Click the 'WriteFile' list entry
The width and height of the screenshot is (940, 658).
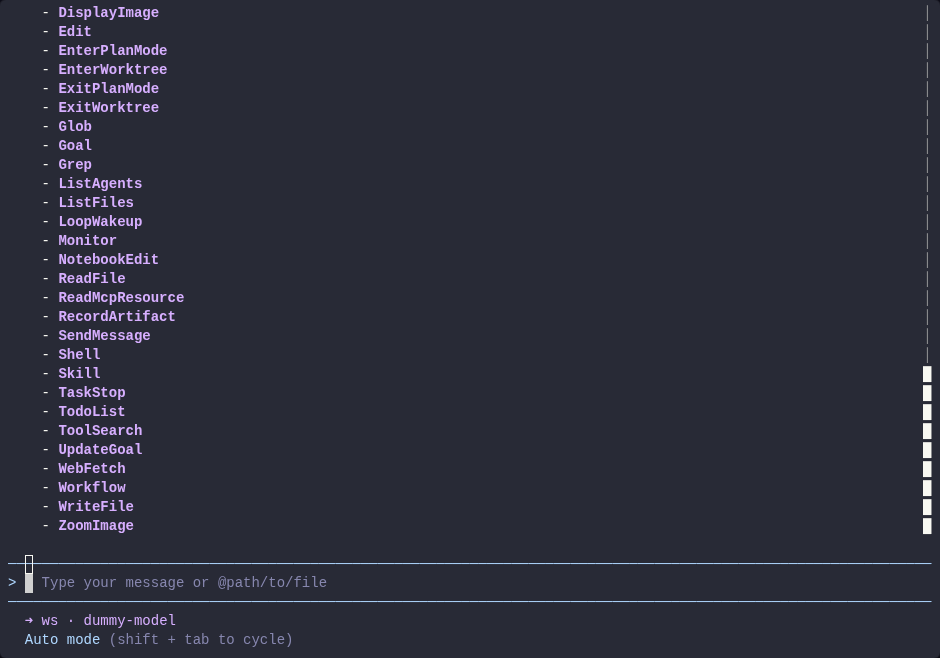coord(96,506)
